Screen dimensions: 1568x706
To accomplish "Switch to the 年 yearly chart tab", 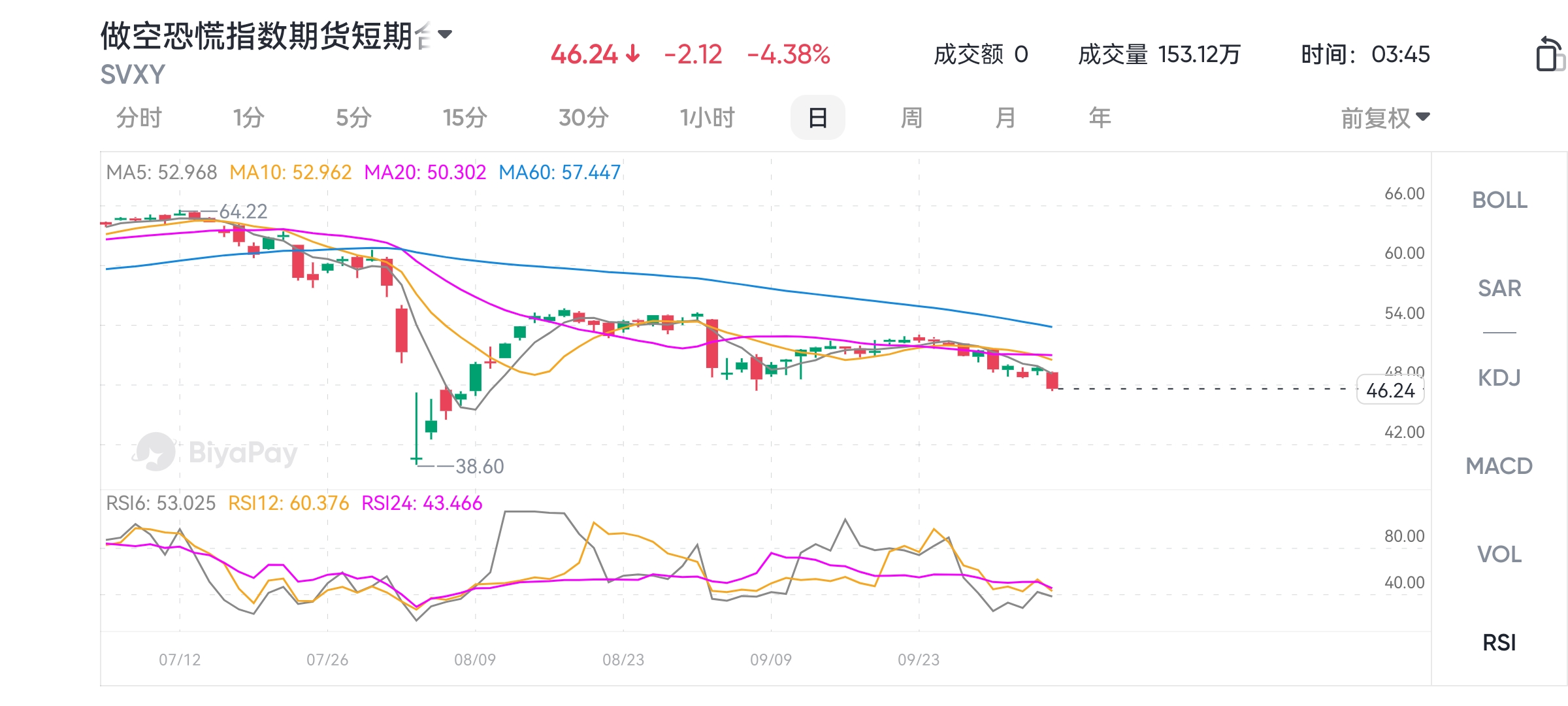I will pos(1100,118).
